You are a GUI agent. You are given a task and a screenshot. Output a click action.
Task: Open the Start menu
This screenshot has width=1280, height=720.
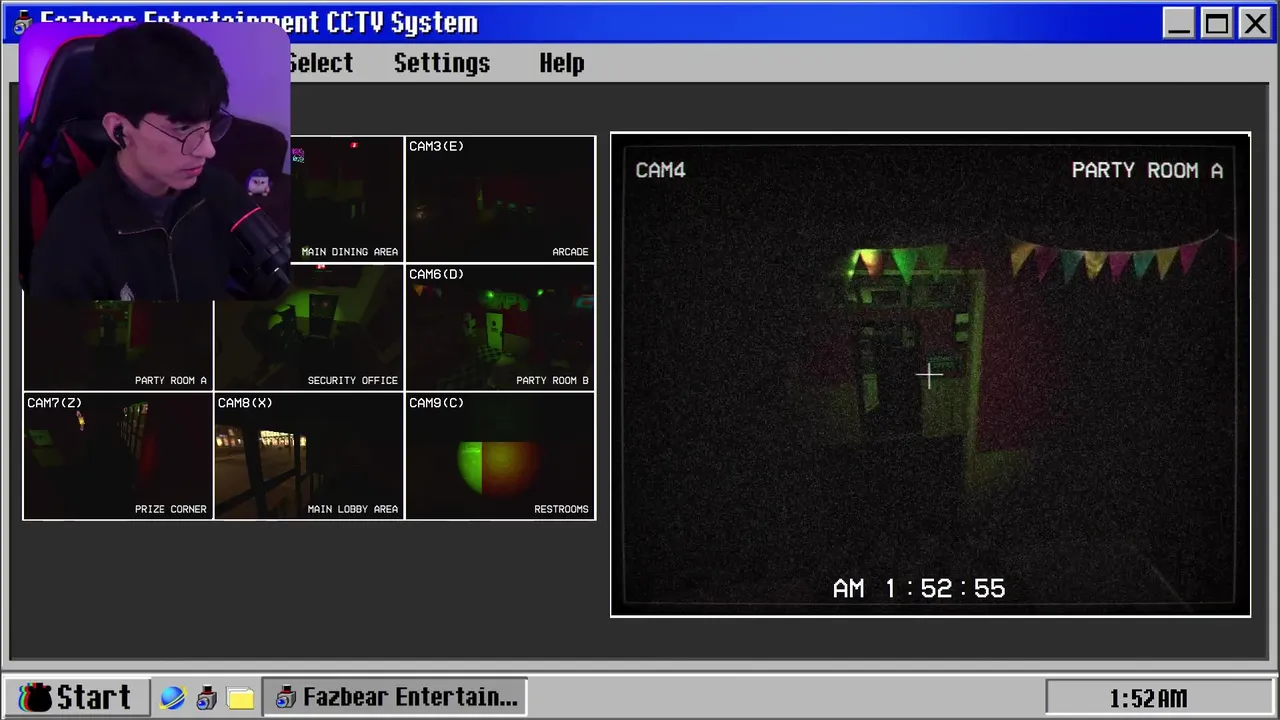[x=77, y=697]
